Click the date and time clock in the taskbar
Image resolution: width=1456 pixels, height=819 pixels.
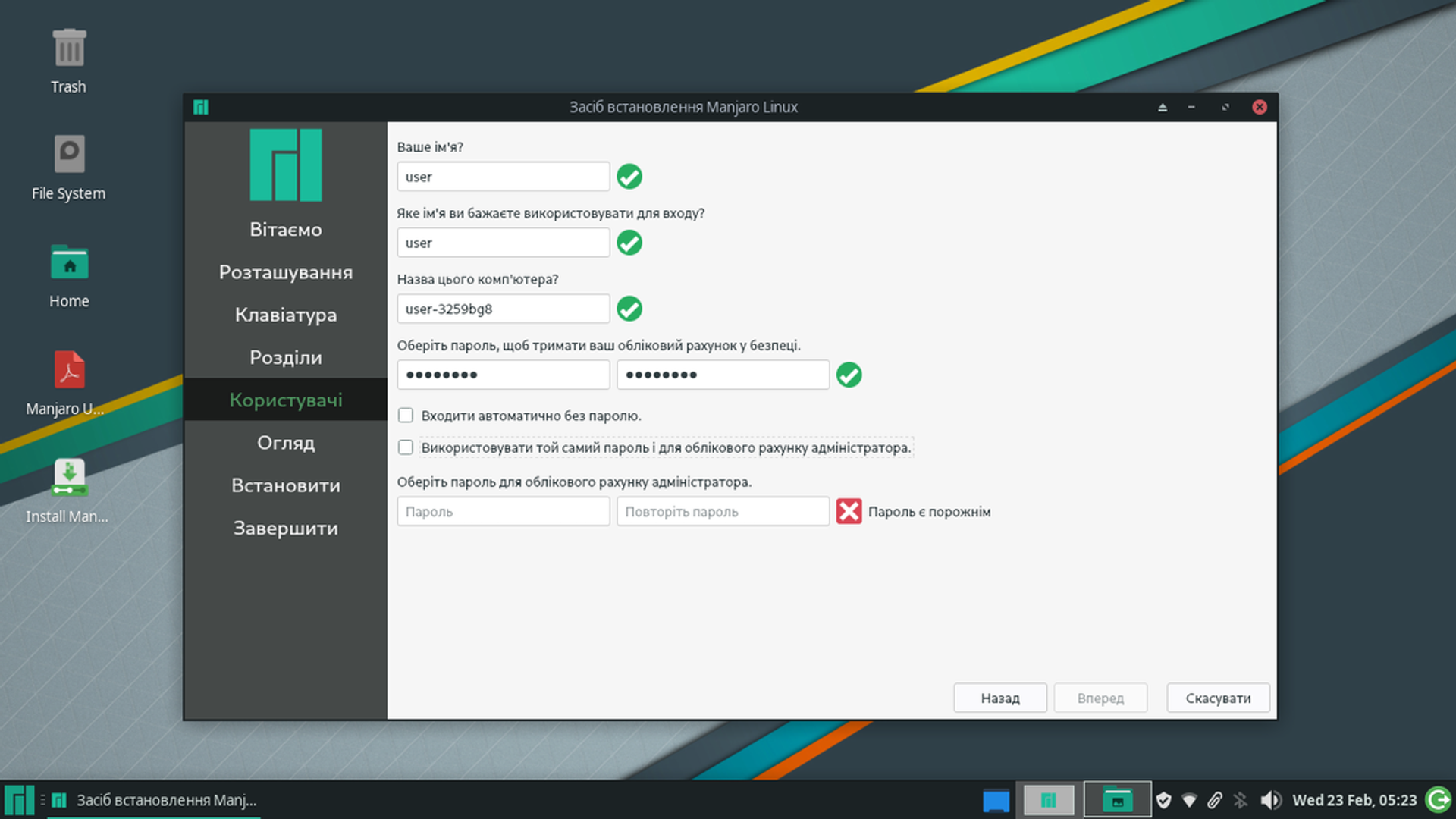[x=1354, y=800]
